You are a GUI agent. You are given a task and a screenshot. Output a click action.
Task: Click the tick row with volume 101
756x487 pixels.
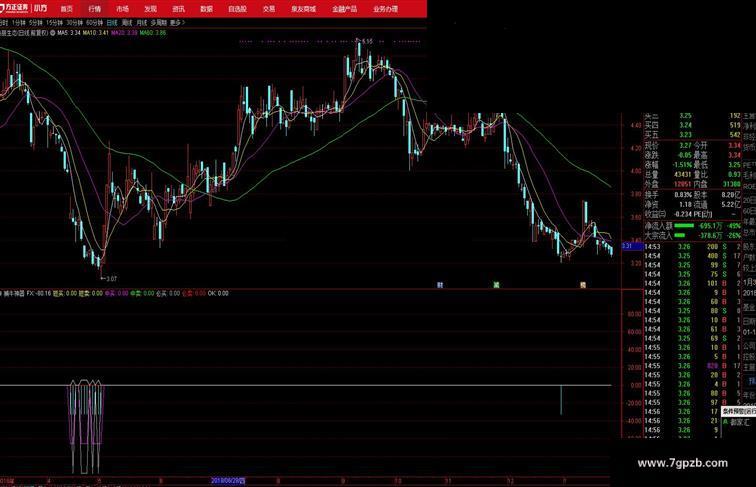[693, 284]
